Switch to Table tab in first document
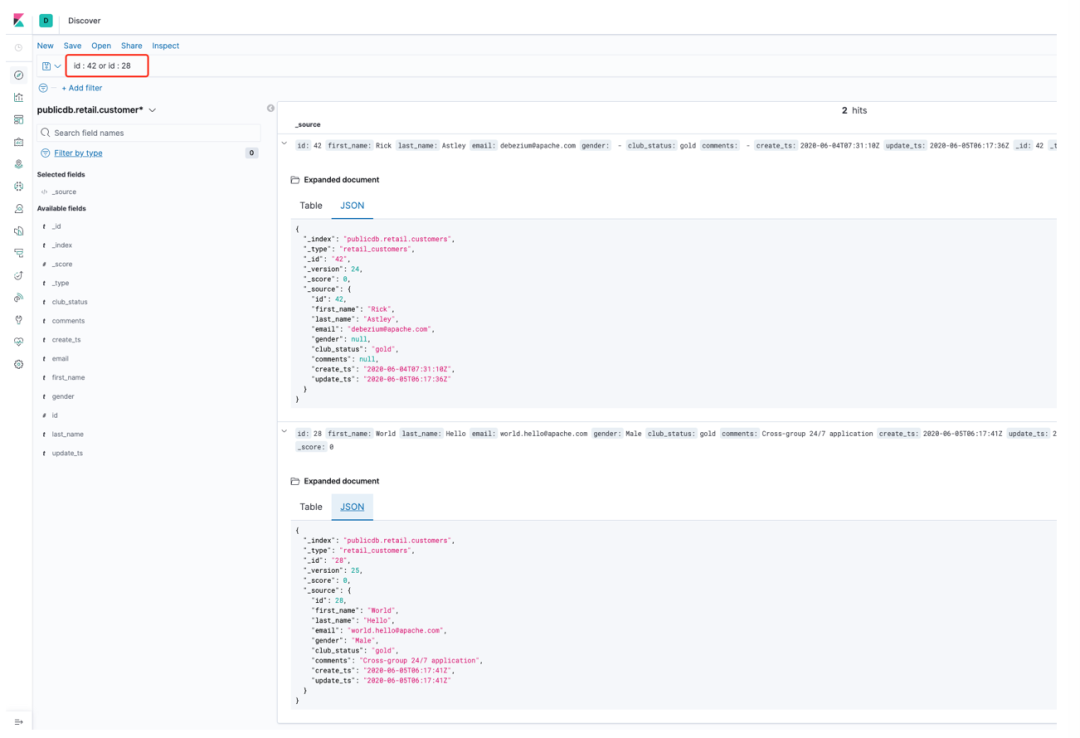This screenshot has width=1080, height=738. tap(311, 205)
